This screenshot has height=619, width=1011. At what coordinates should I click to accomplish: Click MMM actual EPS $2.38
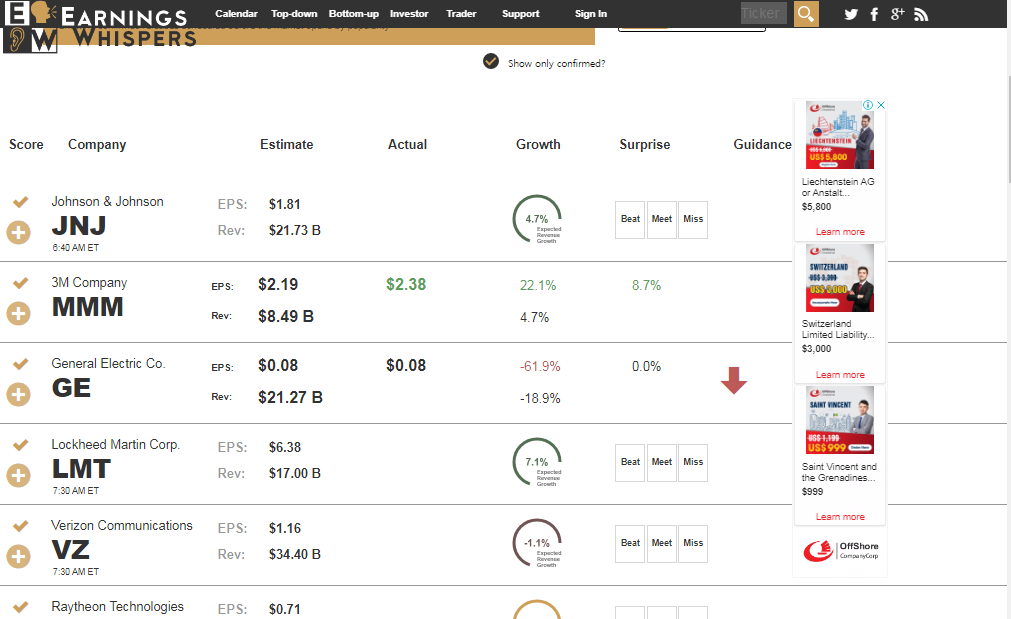tap(406, 284)
